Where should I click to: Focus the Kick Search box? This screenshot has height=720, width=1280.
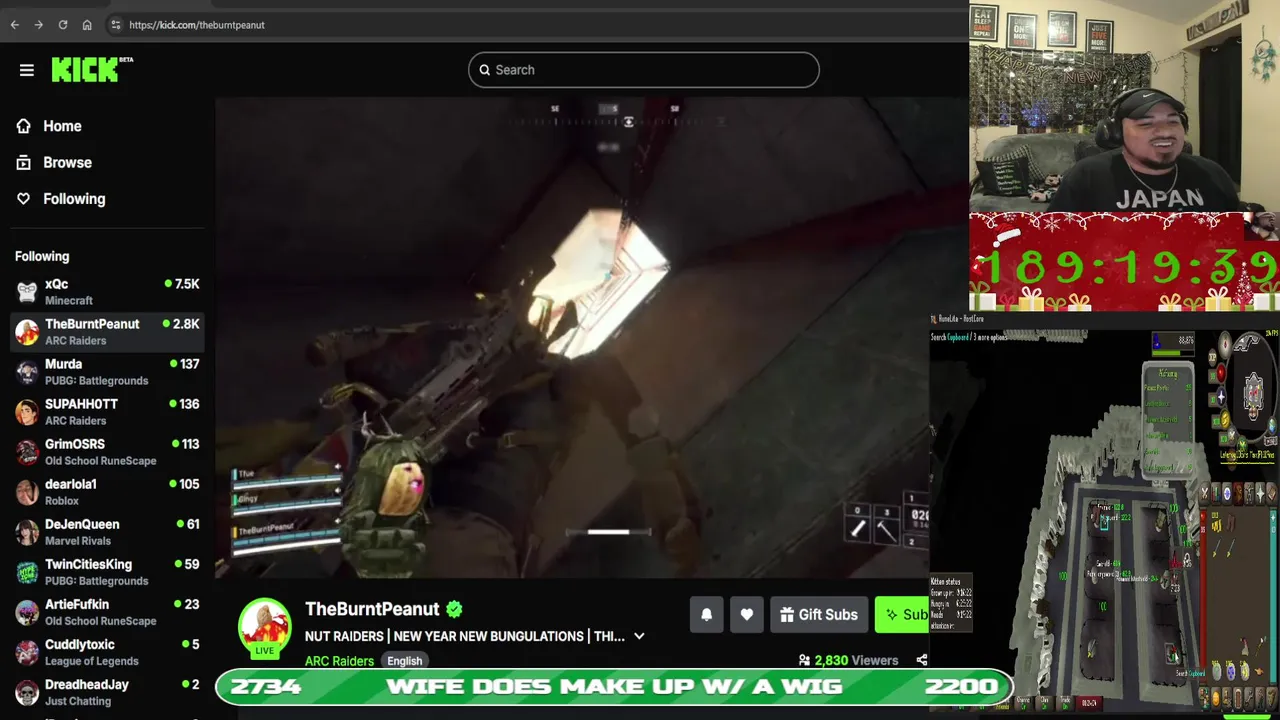(x=644, y=70)
